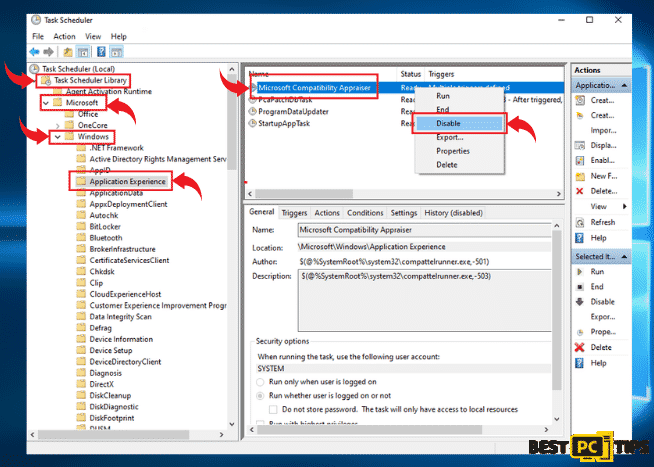Click the Defrag folder icon
This screenshot has width=654, height=467.
(x=81, y=328)
